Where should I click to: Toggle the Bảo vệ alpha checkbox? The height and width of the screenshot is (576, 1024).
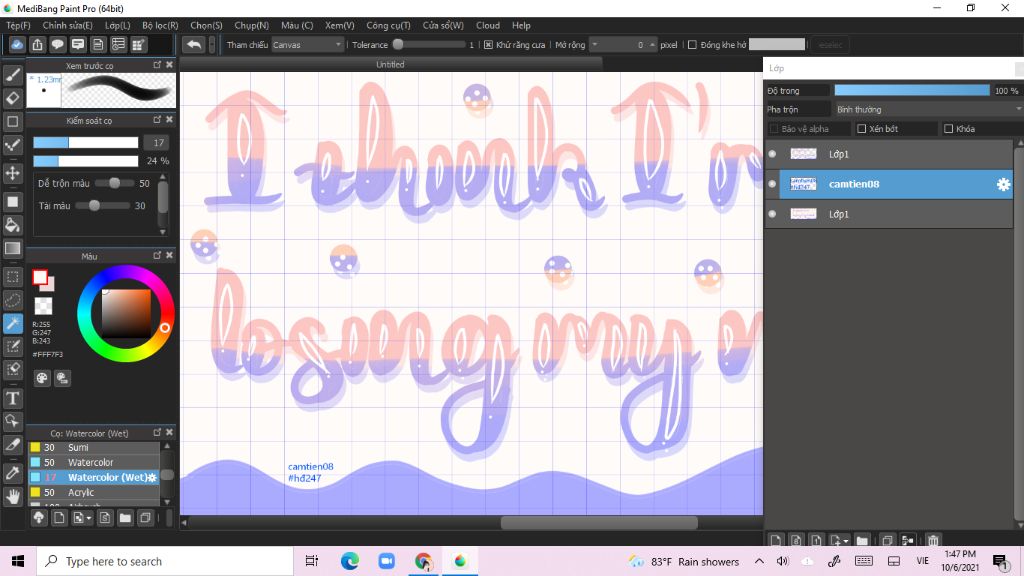click(x=774, y=129)
